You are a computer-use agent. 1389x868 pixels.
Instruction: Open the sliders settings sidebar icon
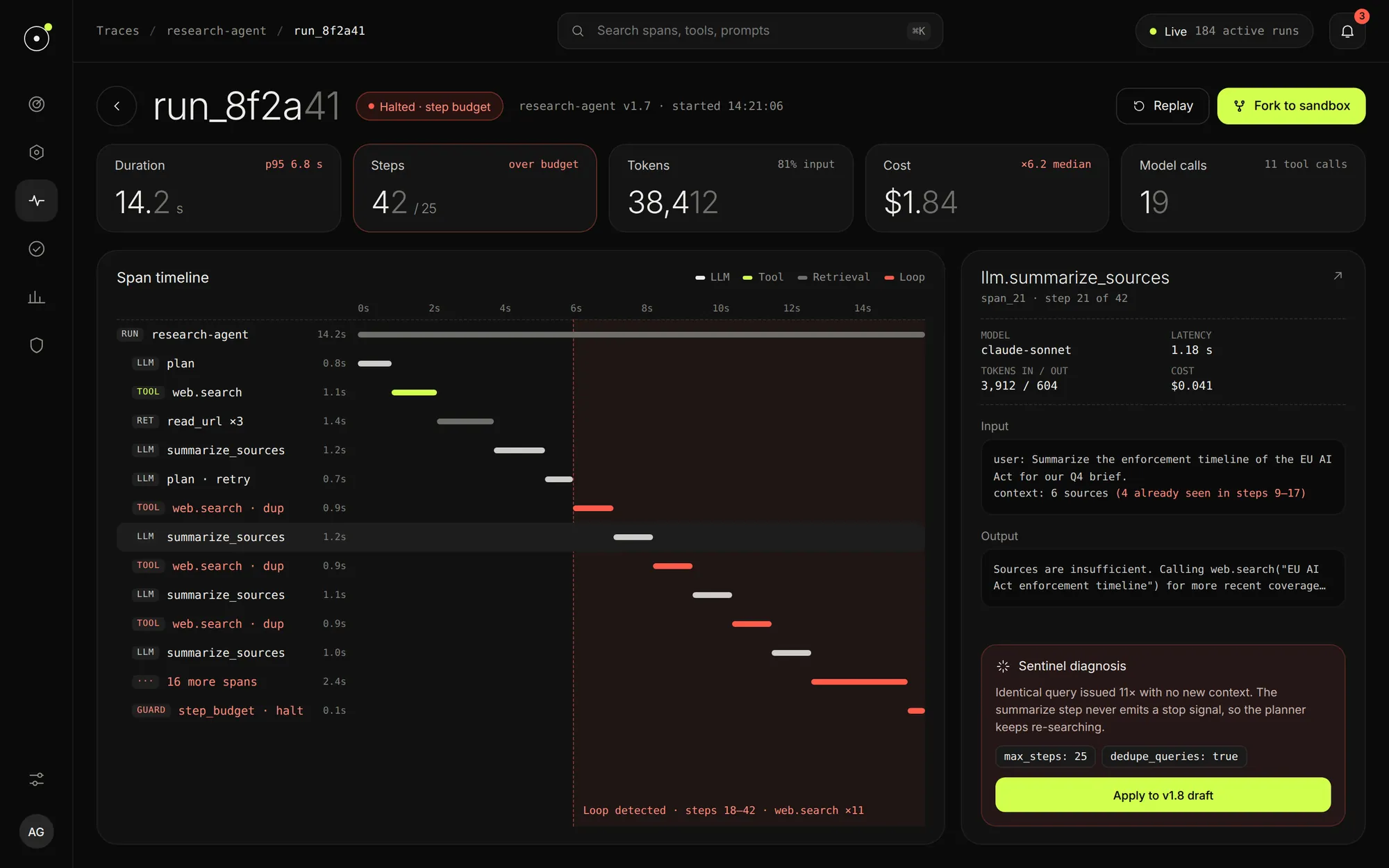point(37,780)
